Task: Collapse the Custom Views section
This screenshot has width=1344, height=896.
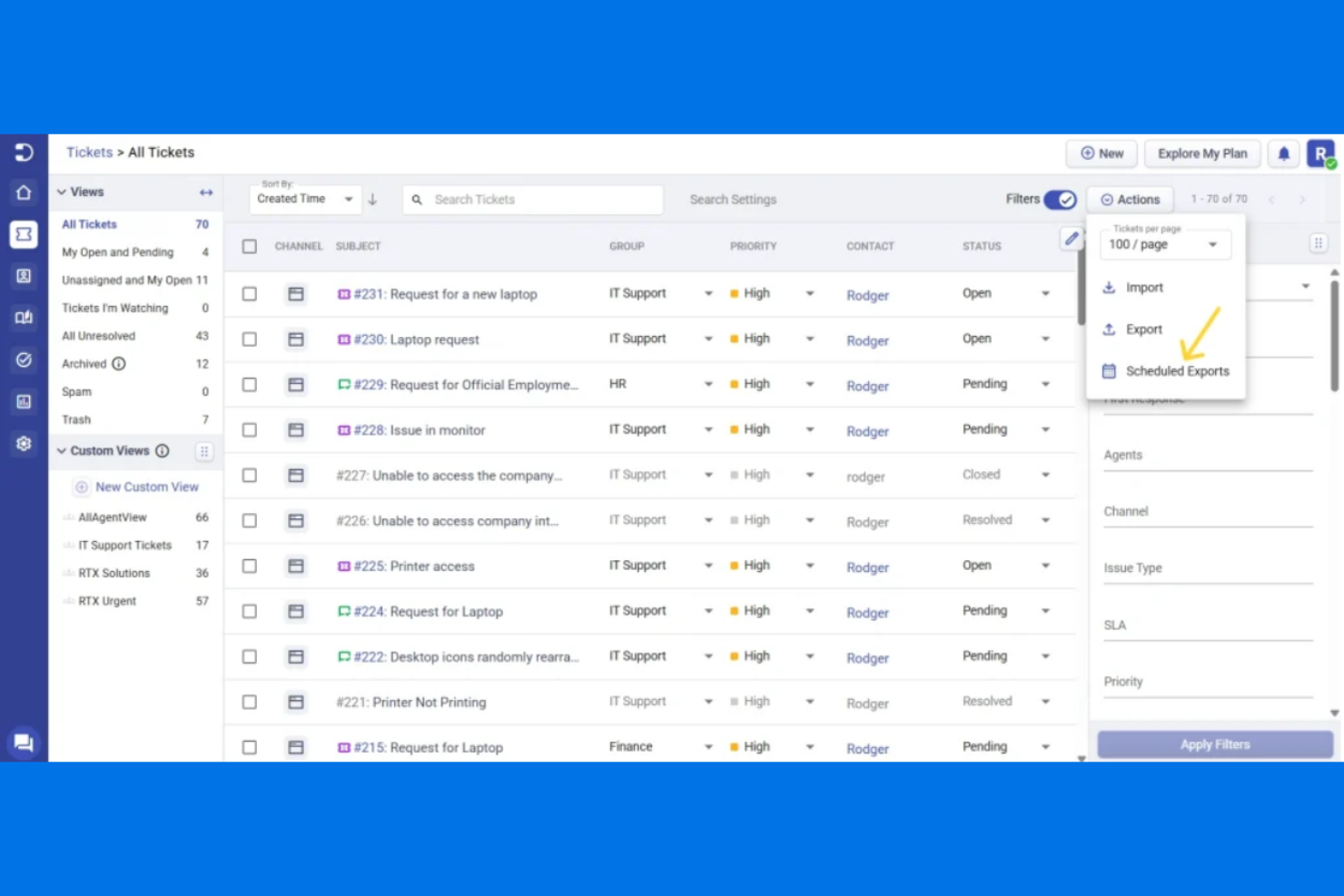Action: point(60,450)
